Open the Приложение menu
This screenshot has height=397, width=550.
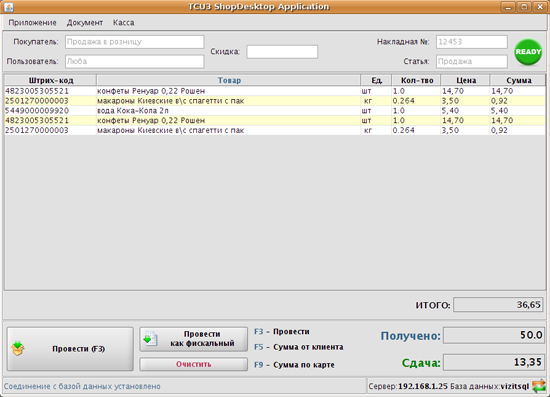(x=32, y=22)
